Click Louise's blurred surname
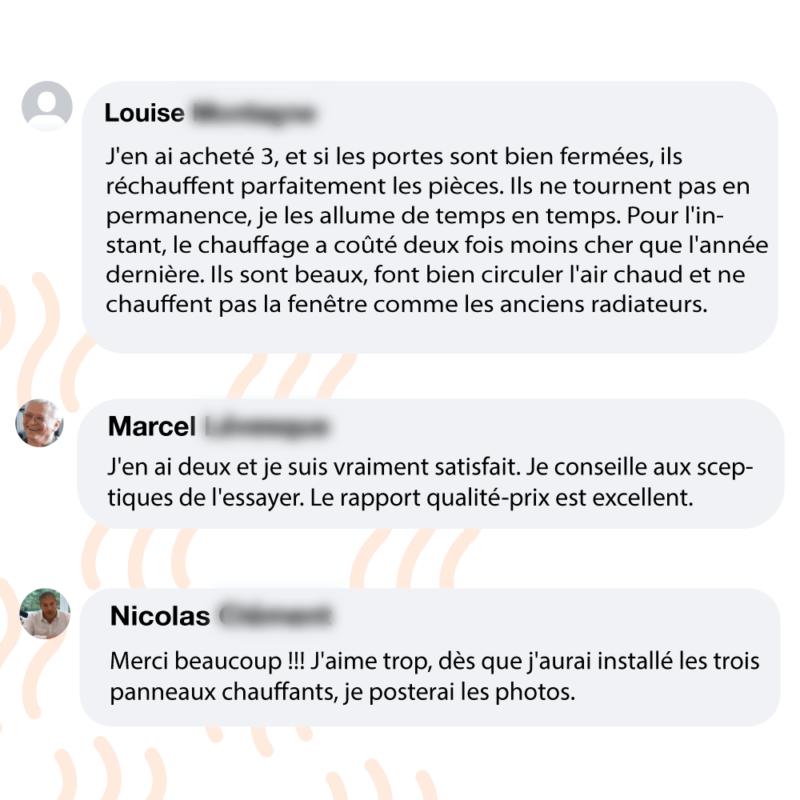 coord(253,113)
